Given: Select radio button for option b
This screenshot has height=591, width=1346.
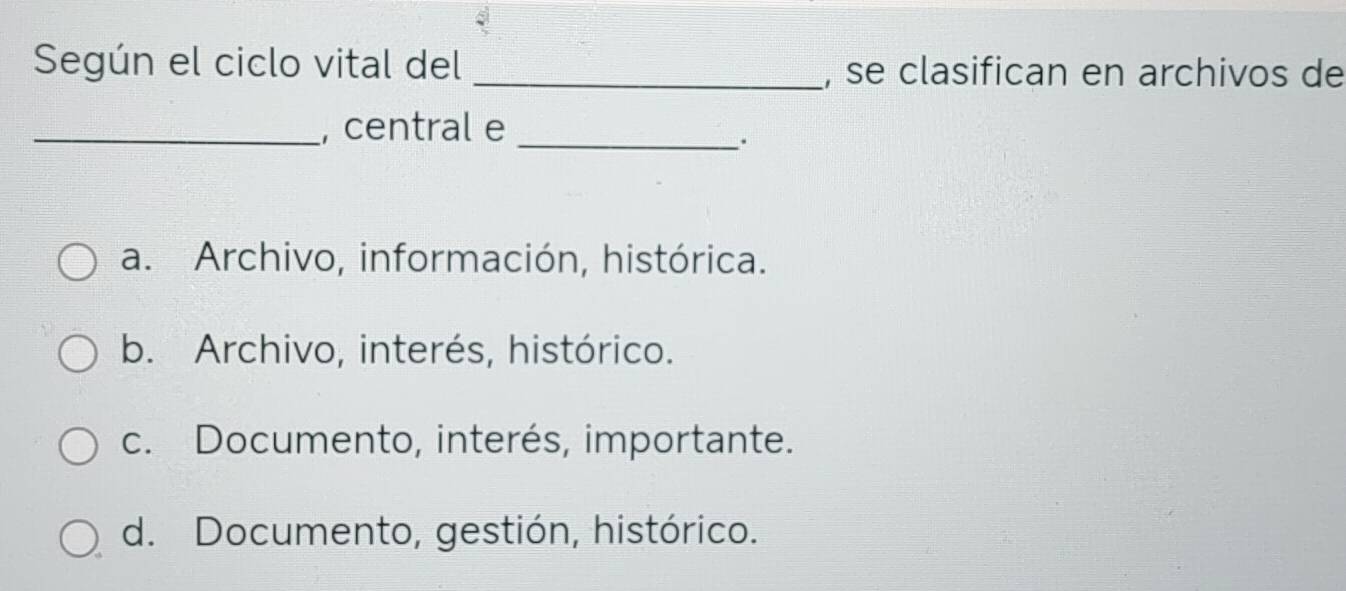Looking at the screenshot, I should click(x=77, y=355).
